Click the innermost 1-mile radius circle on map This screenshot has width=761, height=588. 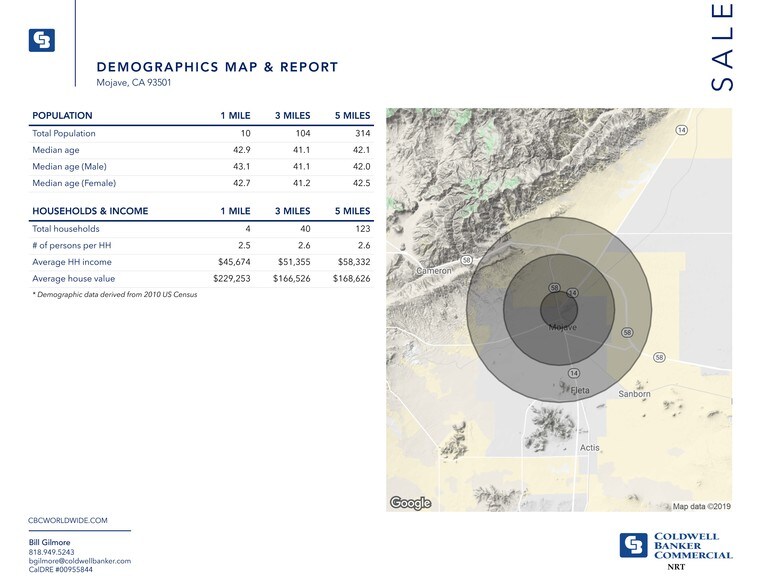tap(559, 310)
